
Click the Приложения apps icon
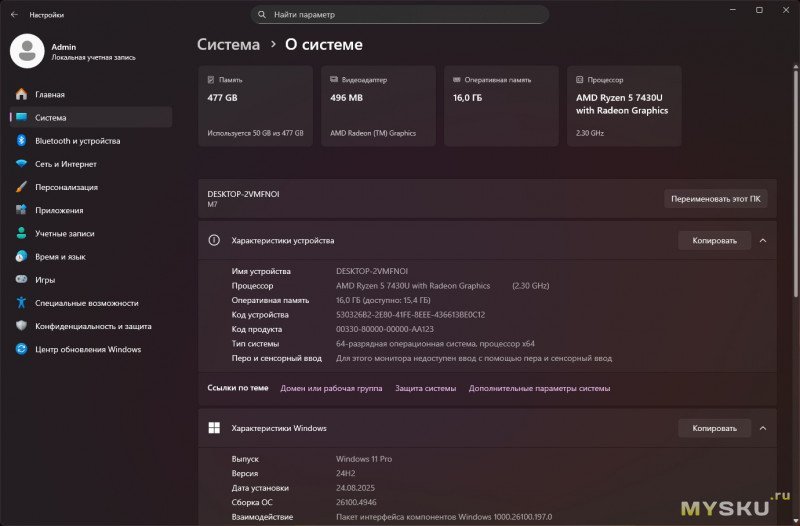tap(21, 210)
